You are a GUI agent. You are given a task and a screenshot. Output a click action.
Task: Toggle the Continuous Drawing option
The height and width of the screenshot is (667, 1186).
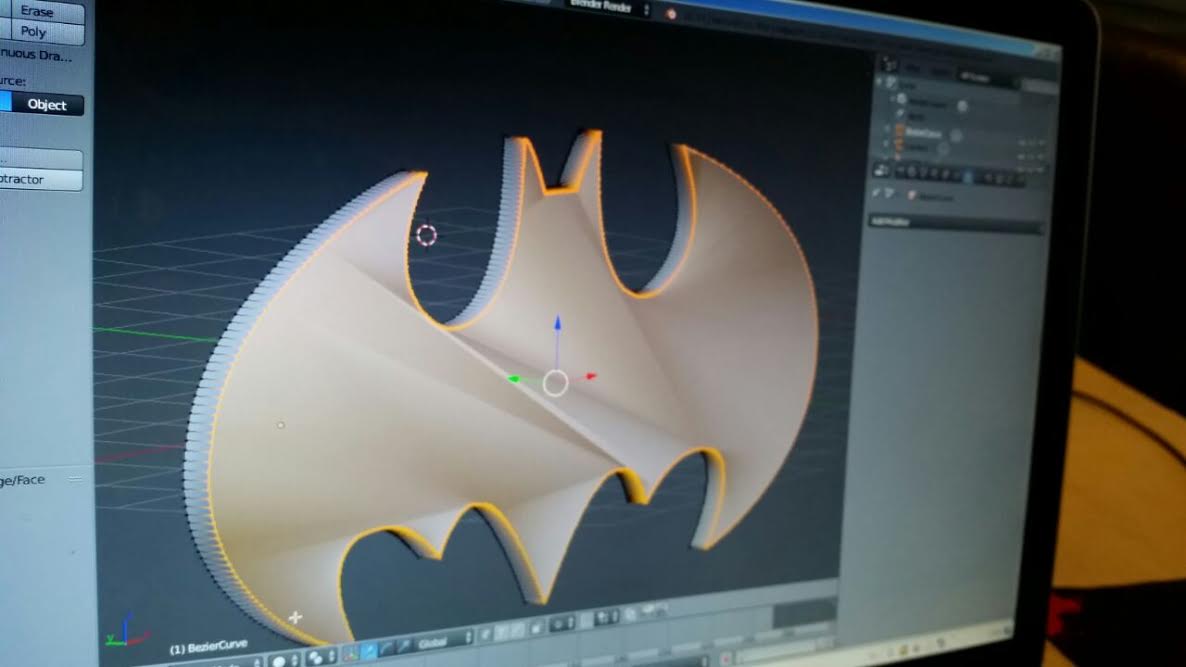(36, 54)
